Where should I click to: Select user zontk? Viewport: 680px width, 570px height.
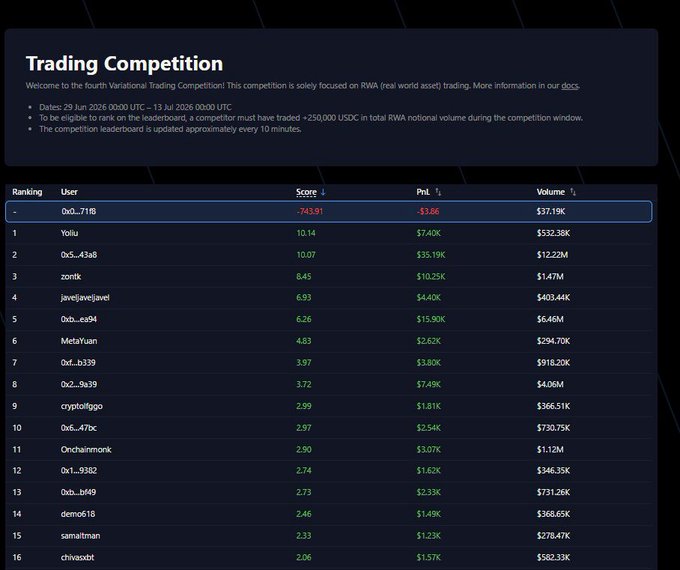click(x=71, y=276)
